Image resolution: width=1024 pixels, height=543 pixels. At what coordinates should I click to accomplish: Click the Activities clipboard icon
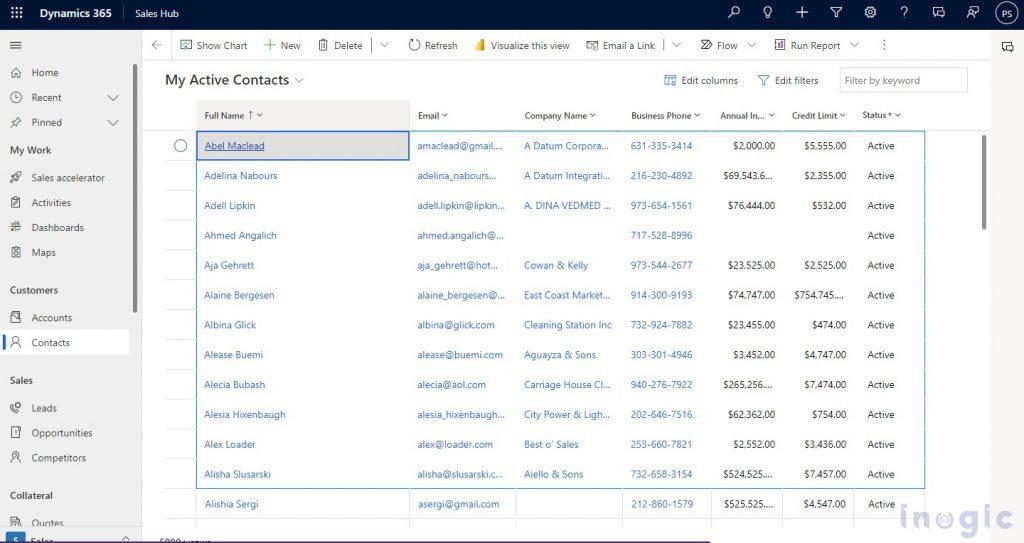point(16,203)
